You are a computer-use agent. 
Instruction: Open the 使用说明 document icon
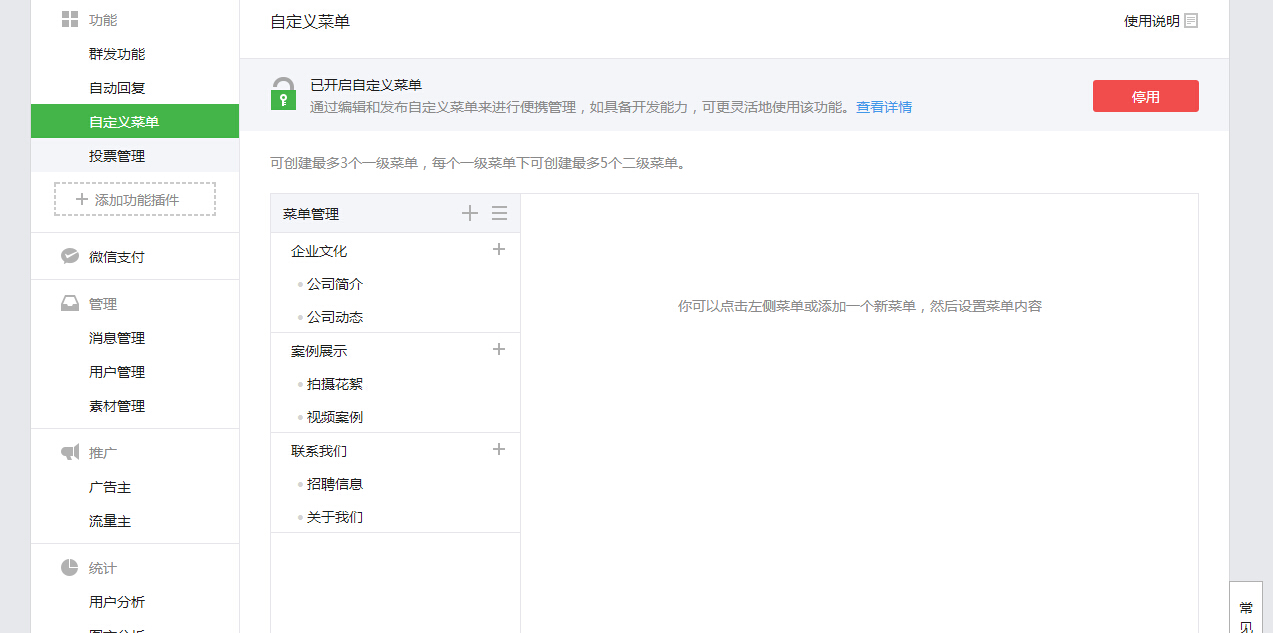click(x=1189, y=20)
